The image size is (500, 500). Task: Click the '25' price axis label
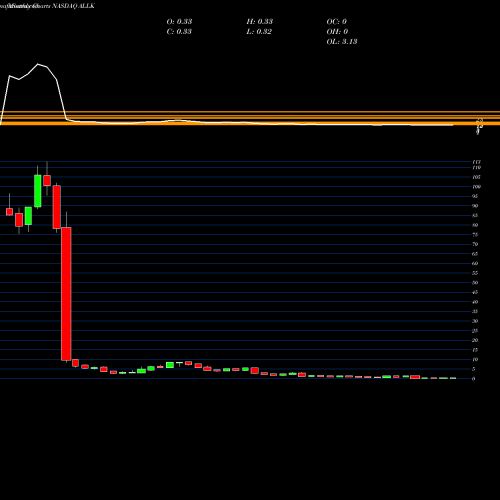475,331
